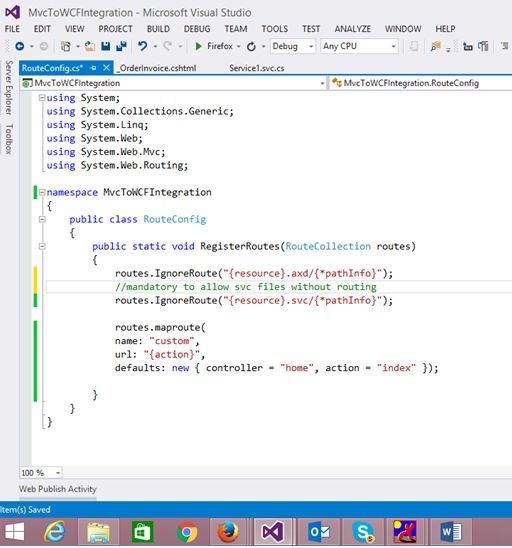Open the HELP menu
Viewport: 512px width, 548px height.
coord(445,29)
